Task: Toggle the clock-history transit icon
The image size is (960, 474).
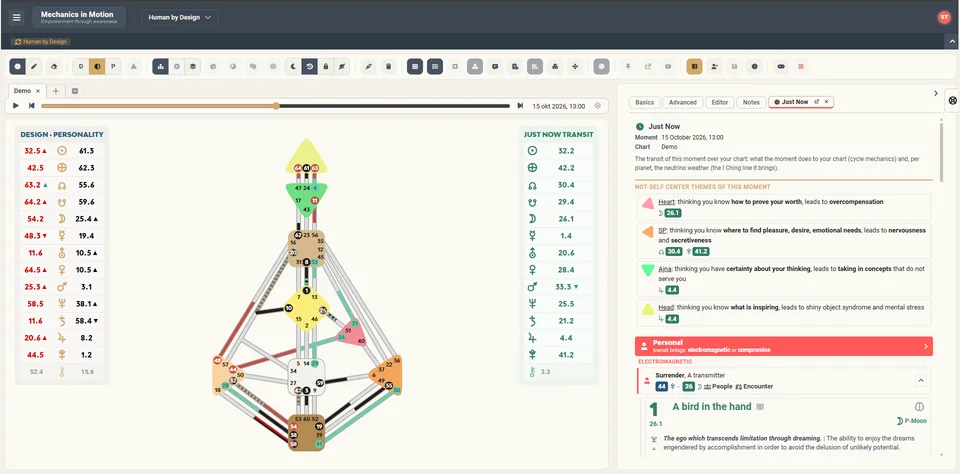Action: click(x=310, y=66)
